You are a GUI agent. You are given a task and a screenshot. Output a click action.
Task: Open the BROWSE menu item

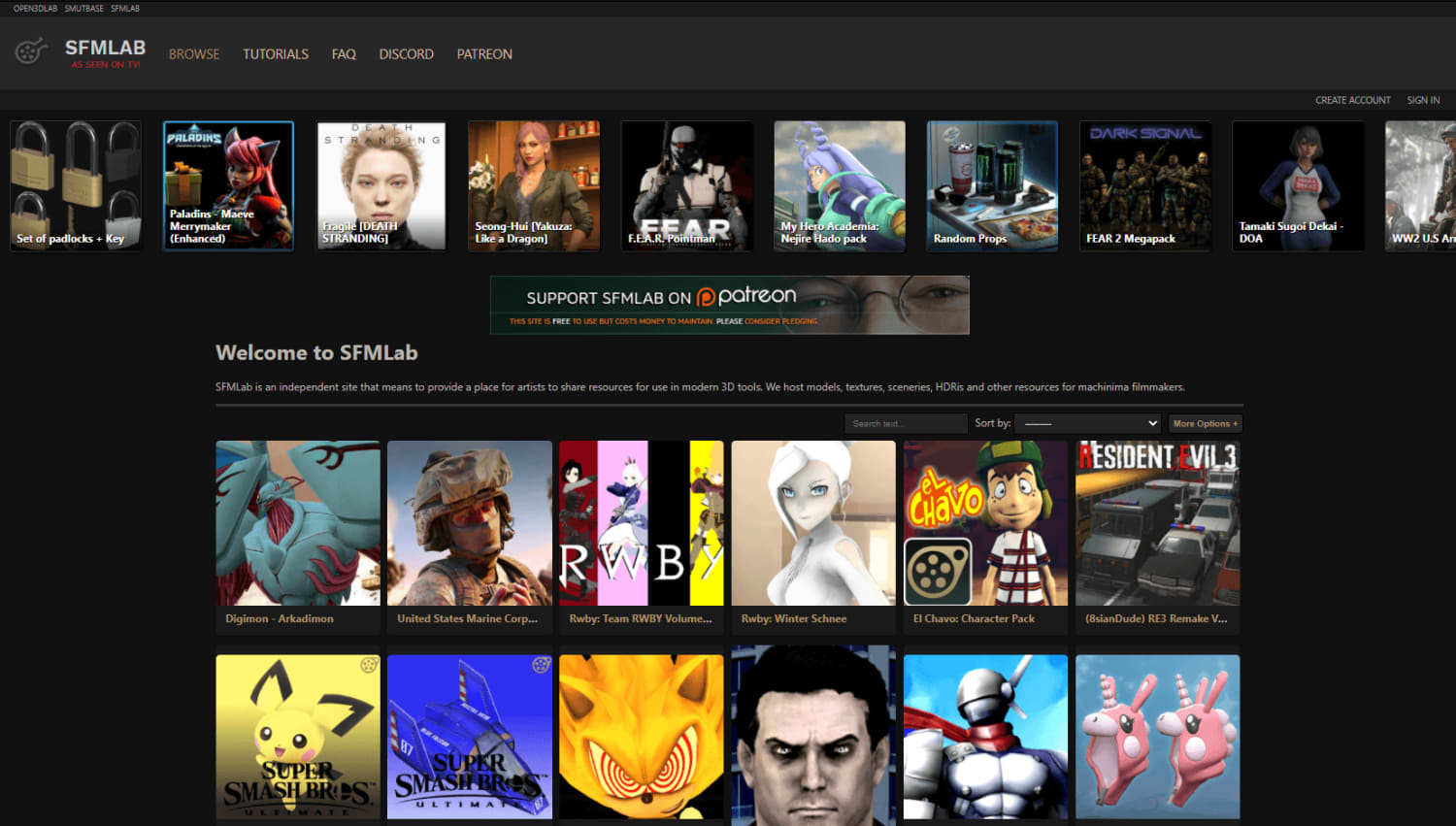coord(194,54)
